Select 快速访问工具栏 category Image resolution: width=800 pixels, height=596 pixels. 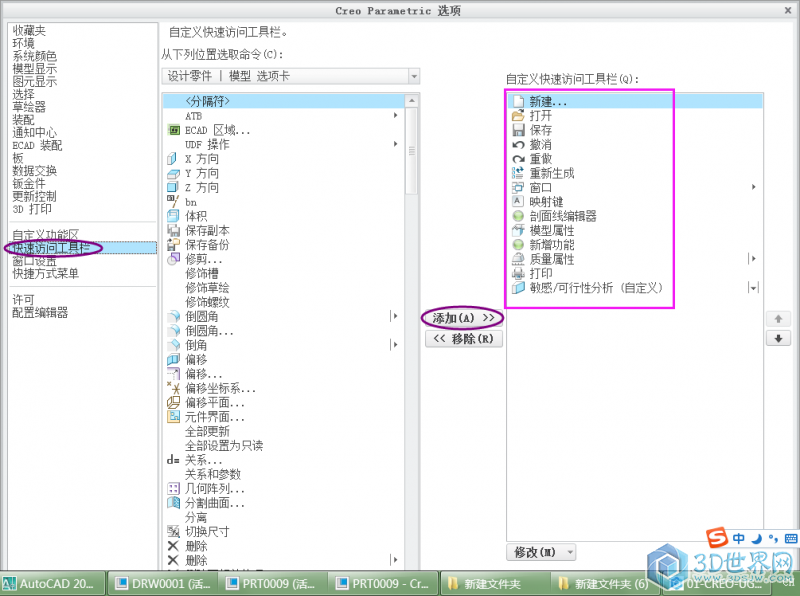tap(83, 248)
